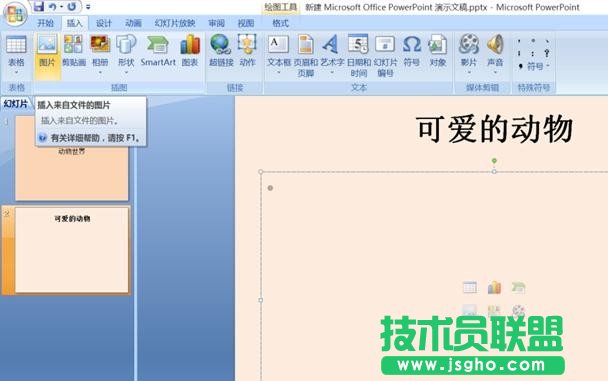Image resolution: width=608 pixels, height=381 pixels.
Task: Click the Office button logo
Action: click(x=15, y=14)
